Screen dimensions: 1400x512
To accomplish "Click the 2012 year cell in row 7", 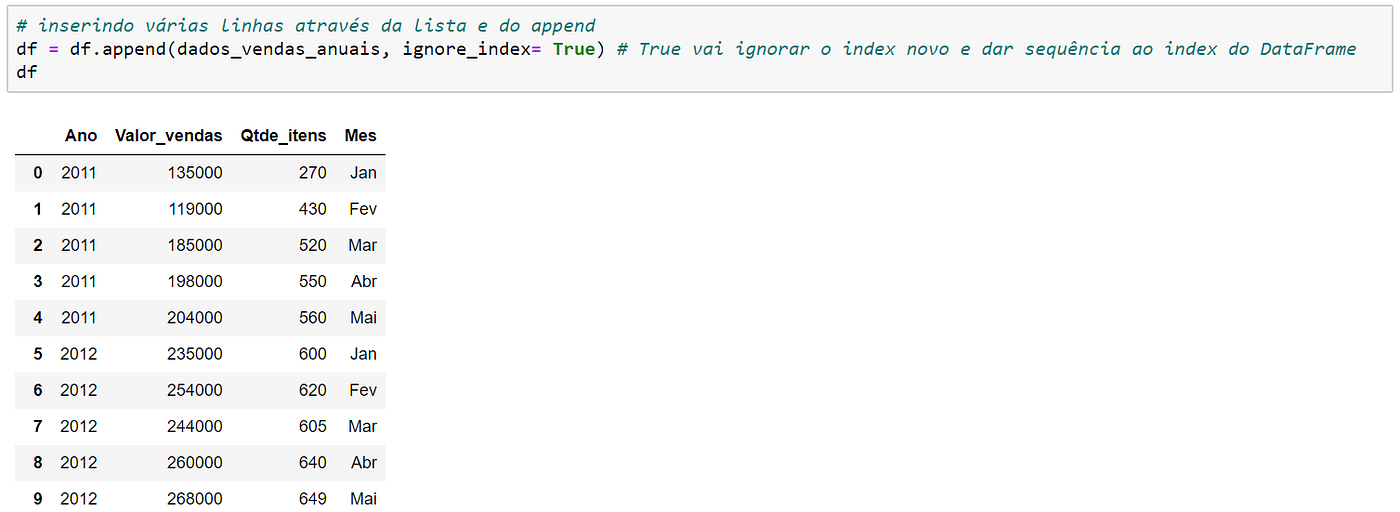I will click(x=79, y=426).
